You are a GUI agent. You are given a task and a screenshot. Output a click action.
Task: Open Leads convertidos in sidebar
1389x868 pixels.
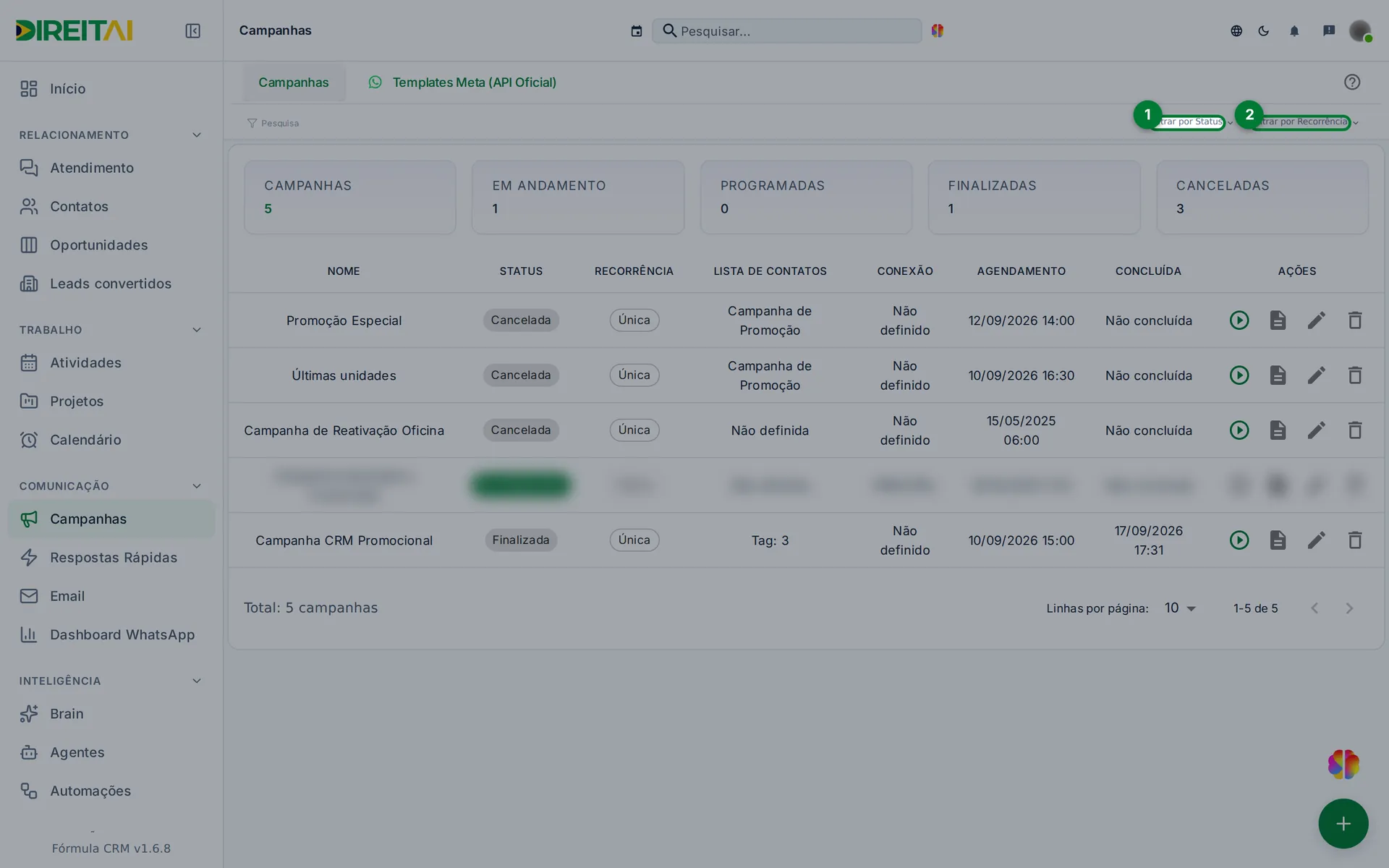(x=111, y=283)
